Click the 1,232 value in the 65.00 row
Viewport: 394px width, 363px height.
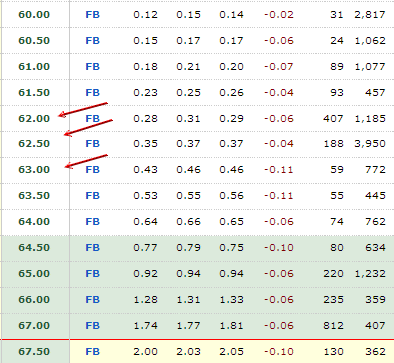click(370, 274)
